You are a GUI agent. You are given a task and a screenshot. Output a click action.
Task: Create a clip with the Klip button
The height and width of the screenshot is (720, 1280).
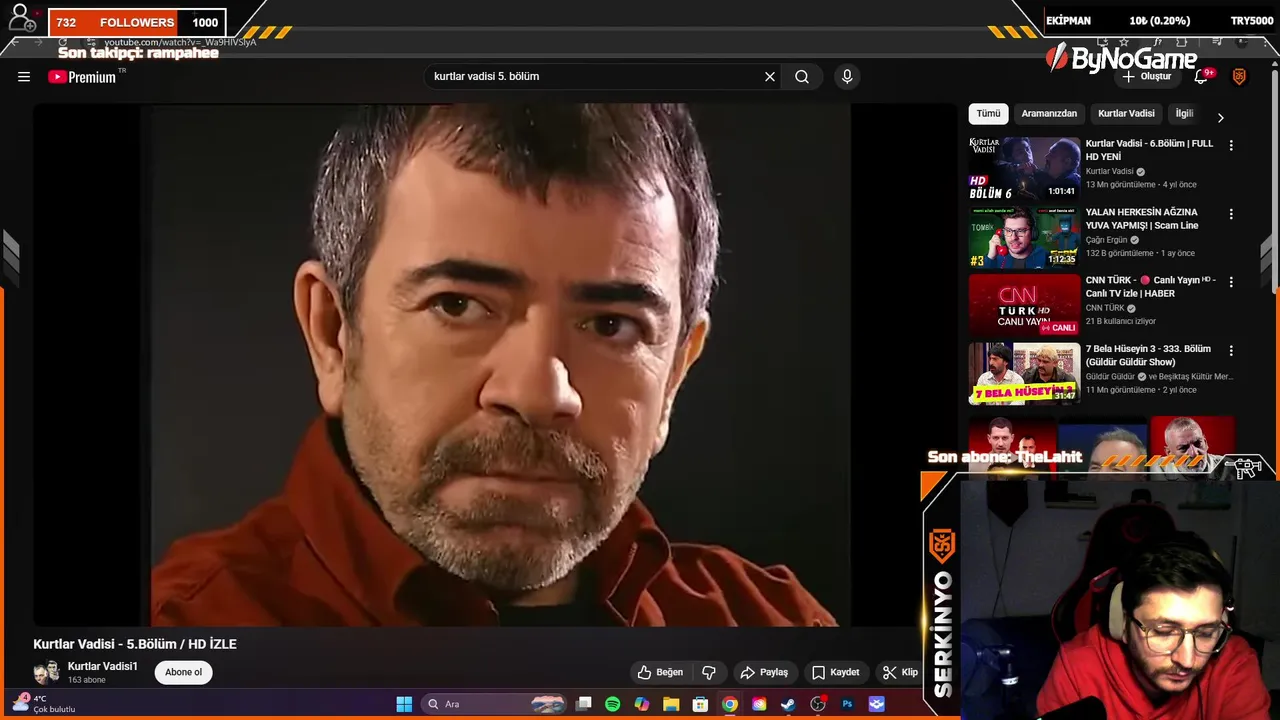pos(900,673)
